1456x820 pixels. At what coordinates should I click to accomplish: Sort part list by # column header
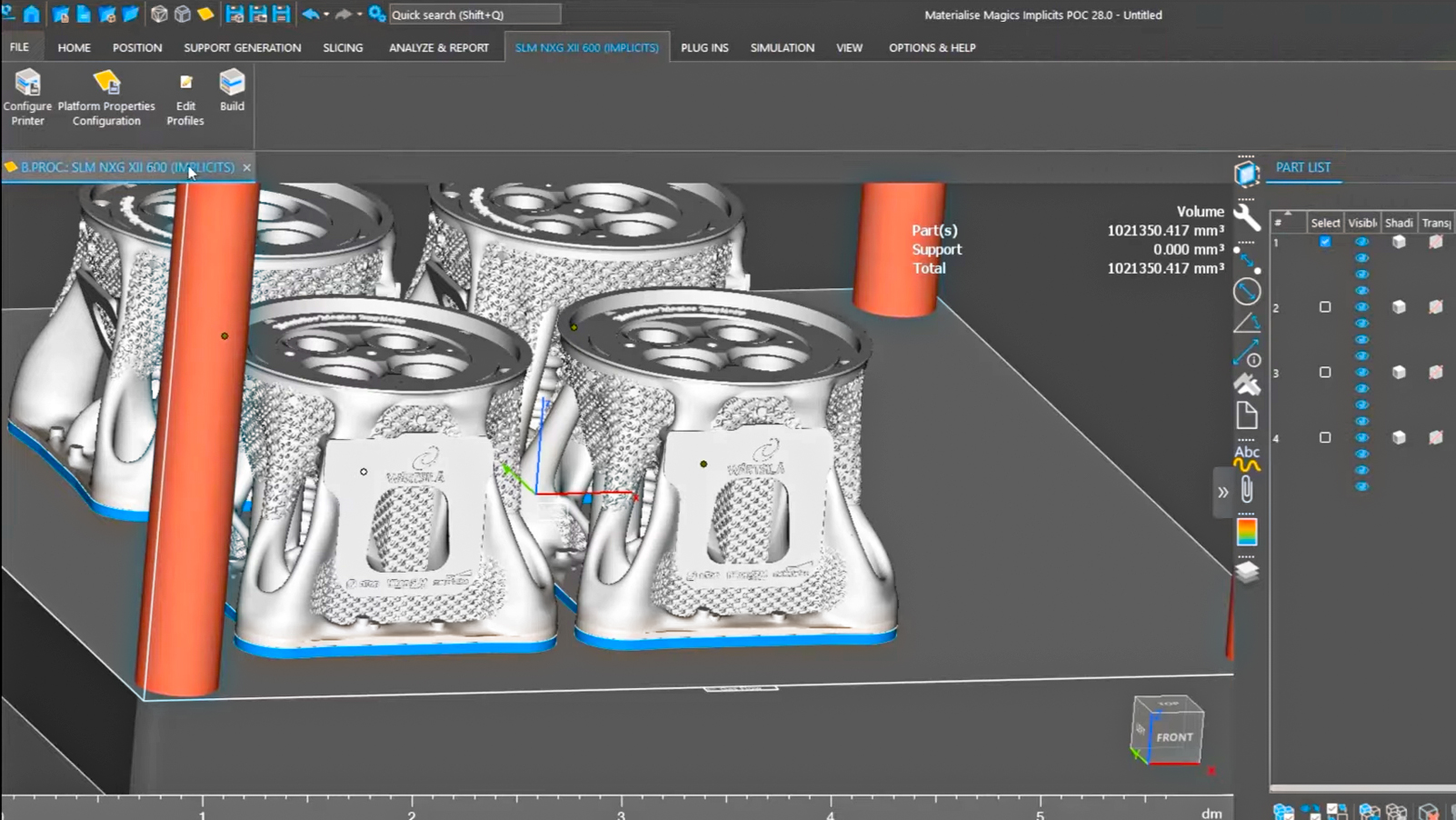click(x=1287, y=222)
